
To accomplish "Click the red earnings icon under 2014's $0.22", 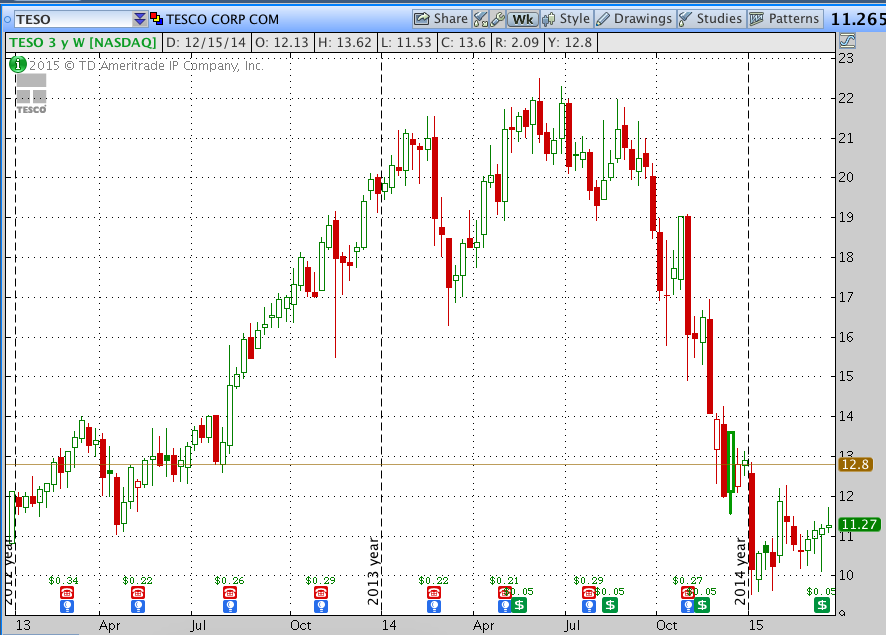I will 434,593.
